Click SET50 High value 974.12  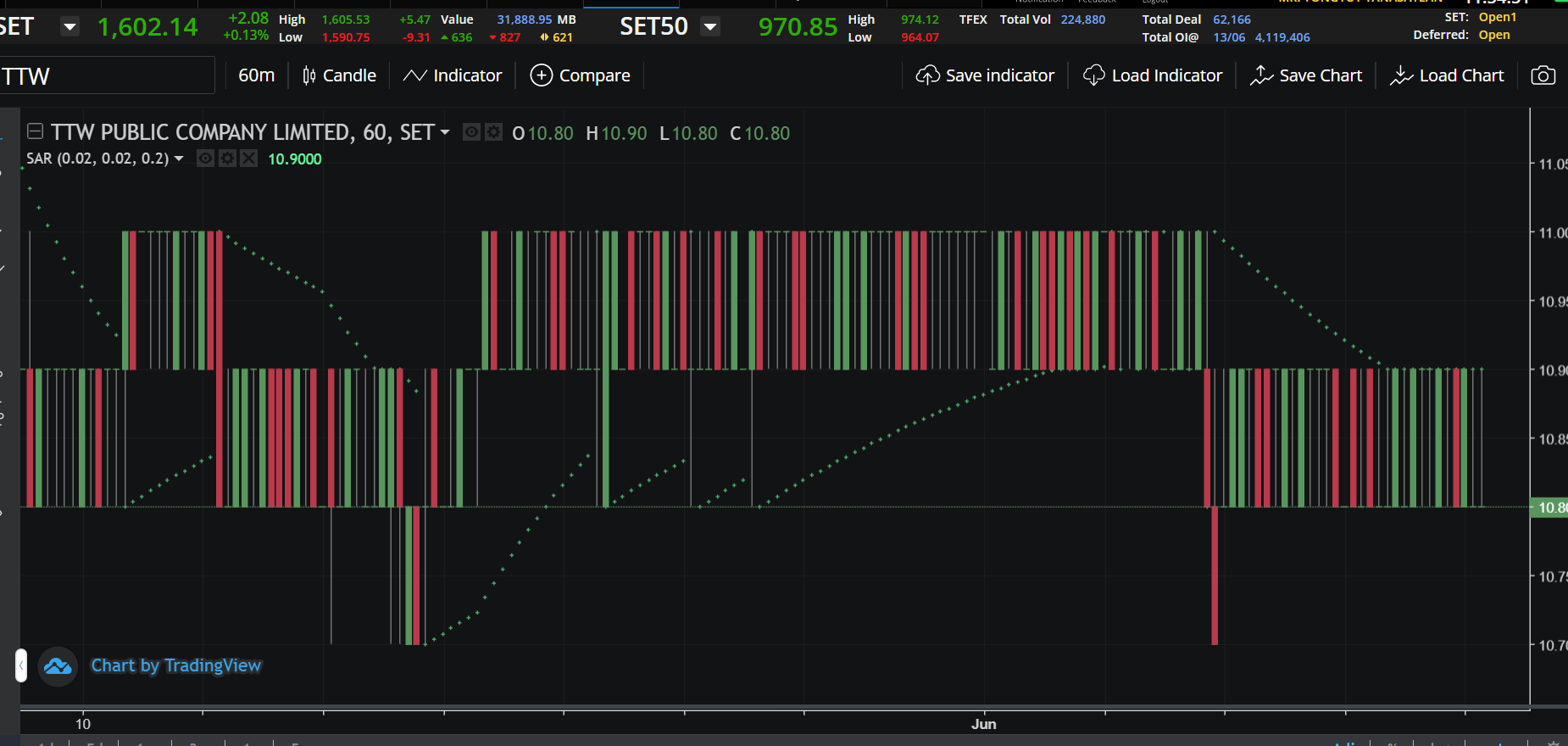pos(920,19)
